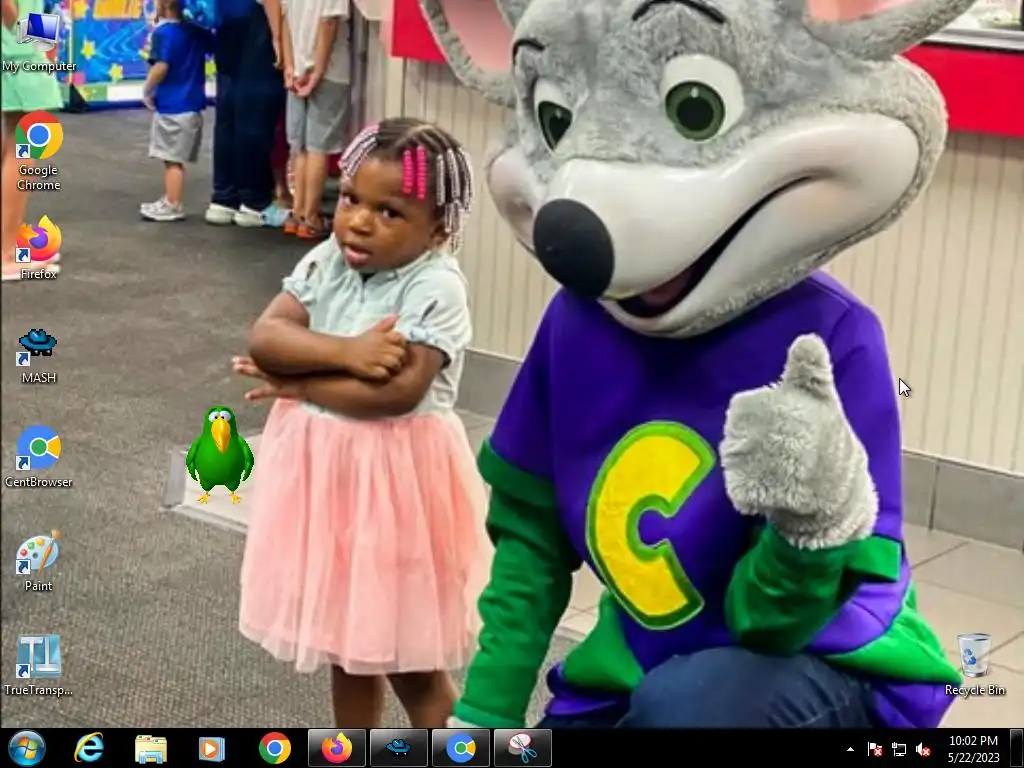Viewport: 1024px width, 768px height.
Task: Open clock showing 10:02 PM
Action: pyautogui.click(x=973, y=748)
